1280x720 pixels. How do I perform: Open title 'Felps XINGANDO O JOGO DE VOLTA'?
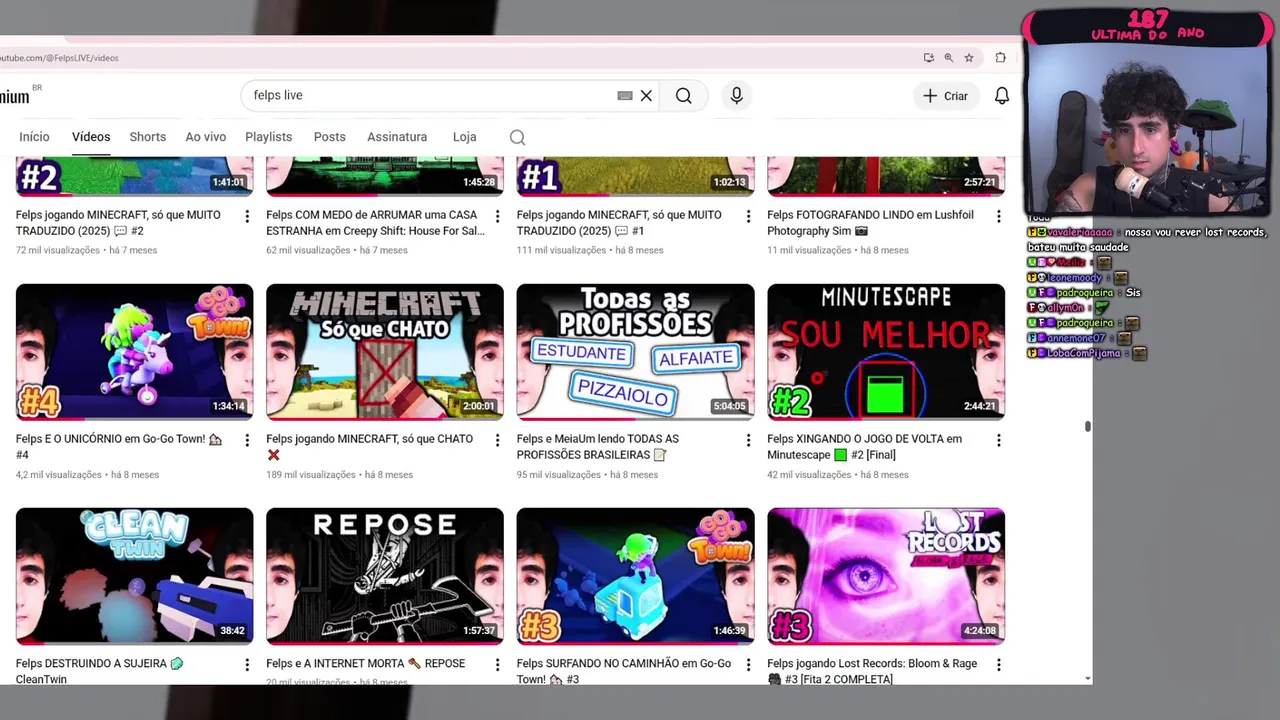[x=865, y=447]
